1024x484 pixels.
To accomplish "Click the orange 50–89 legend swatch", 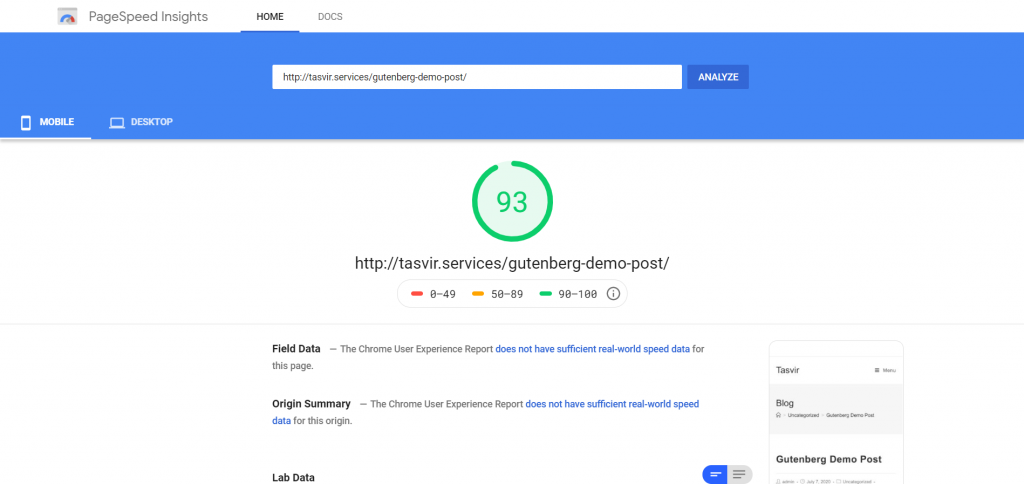I will coord(478,294).
